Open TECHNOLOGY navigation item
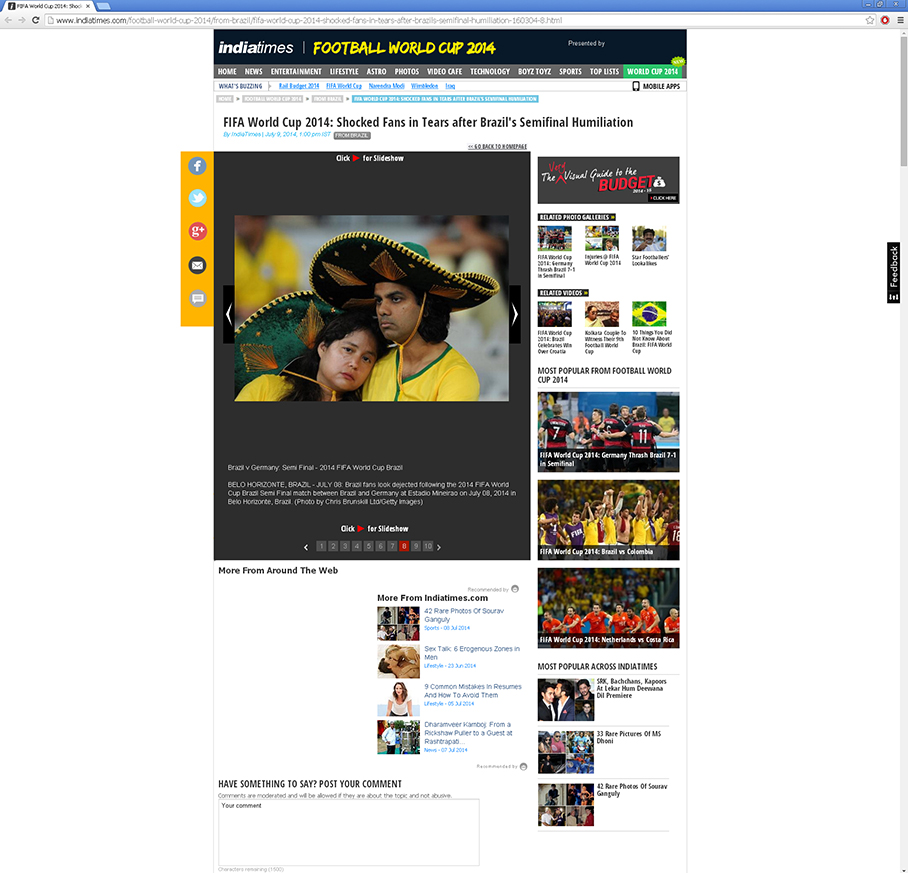 [x=490, y=72]
